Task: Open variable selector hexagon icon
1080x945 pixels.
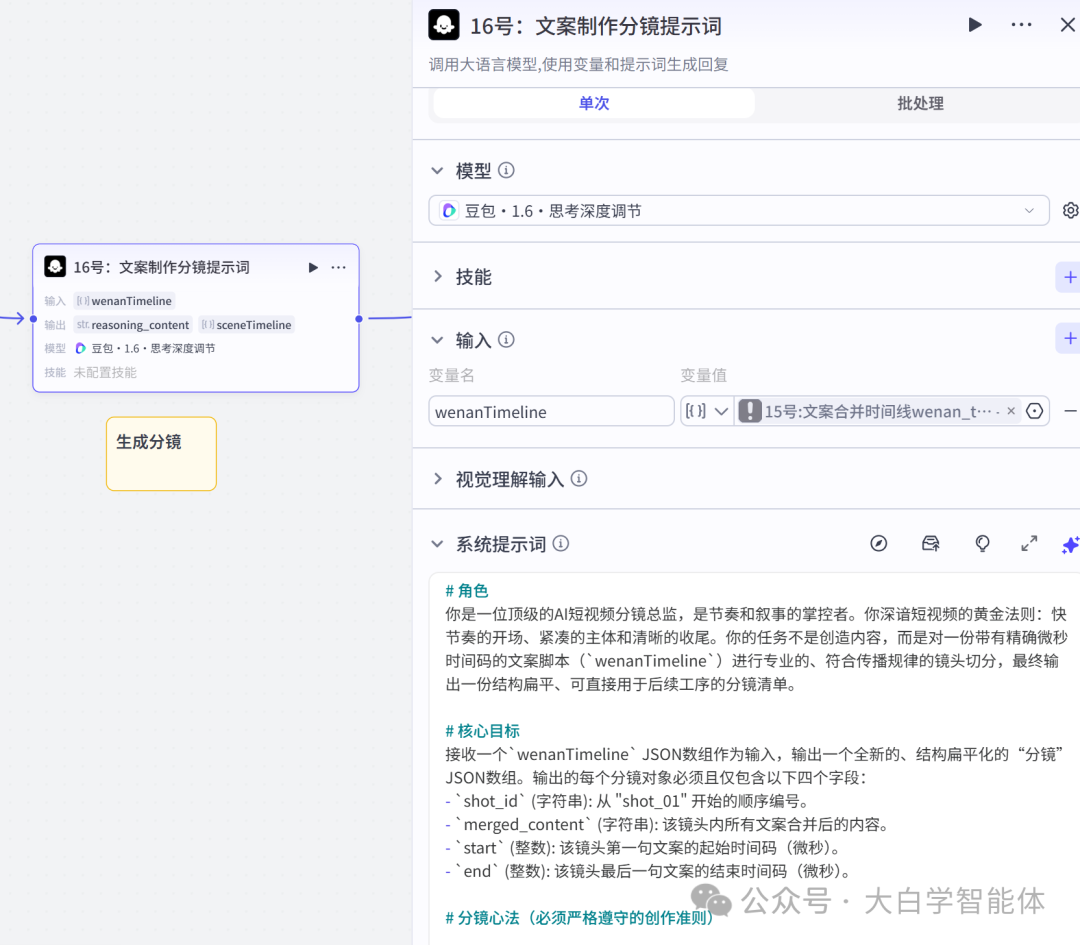Action: click(1035, 411)
